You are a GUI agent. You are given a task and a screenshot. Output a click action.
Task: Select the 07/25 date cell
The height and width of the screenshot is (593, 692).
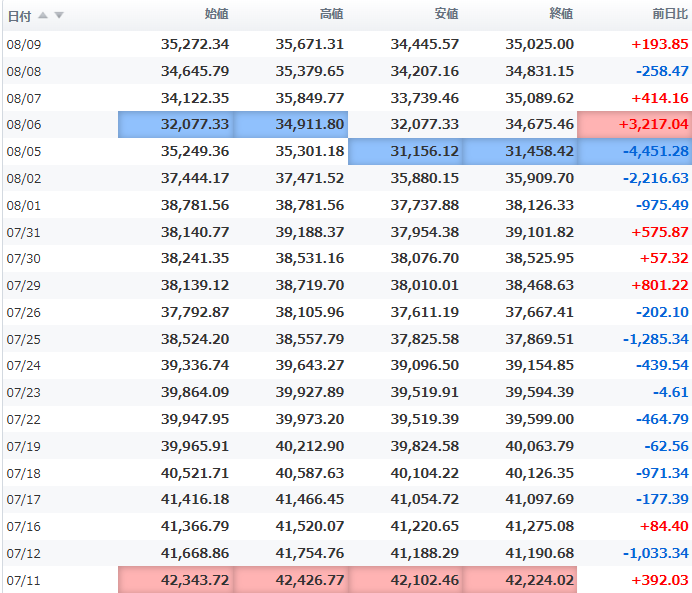point(24,340)
